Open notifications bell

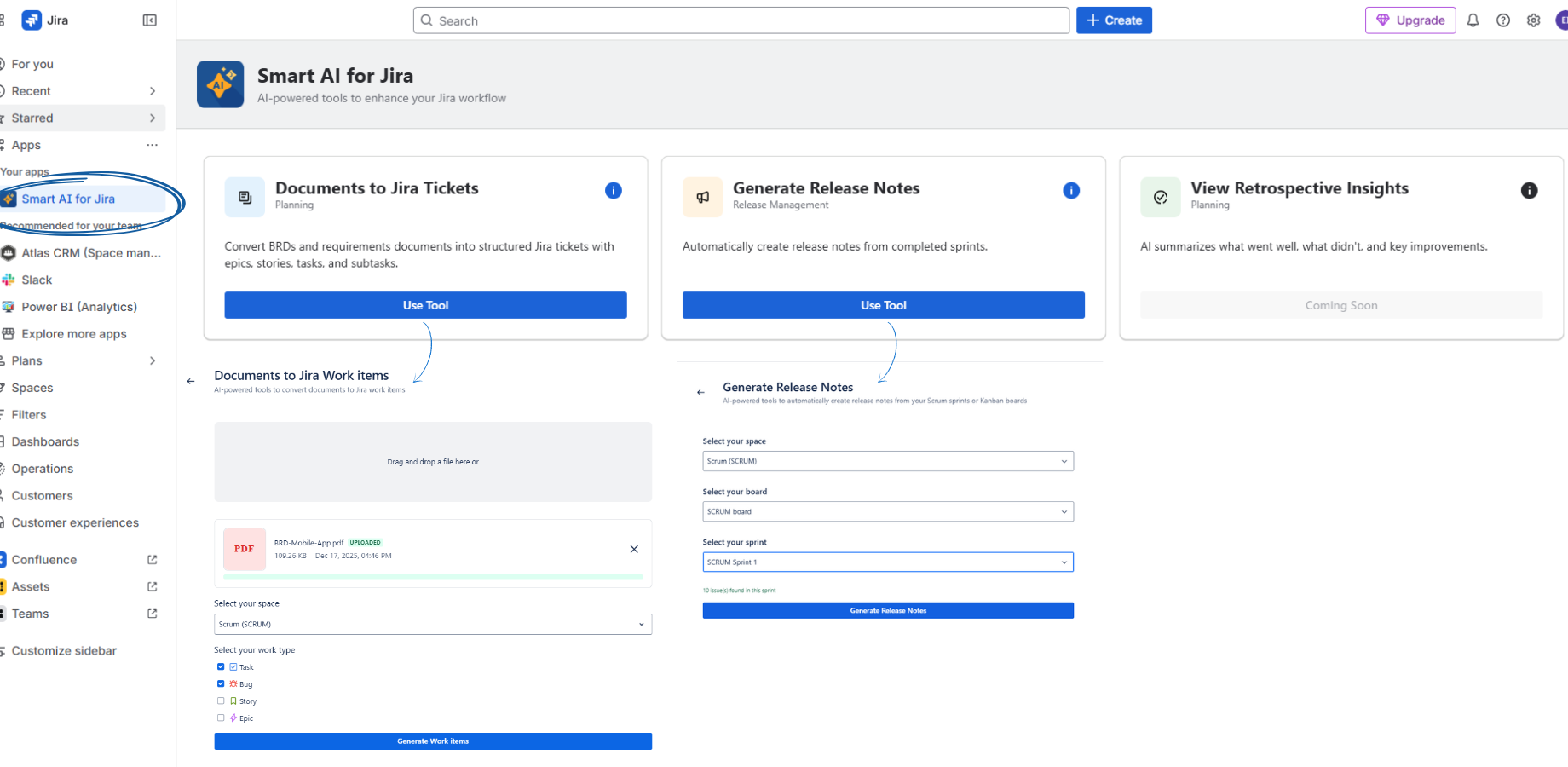(x=1473, y=20)
